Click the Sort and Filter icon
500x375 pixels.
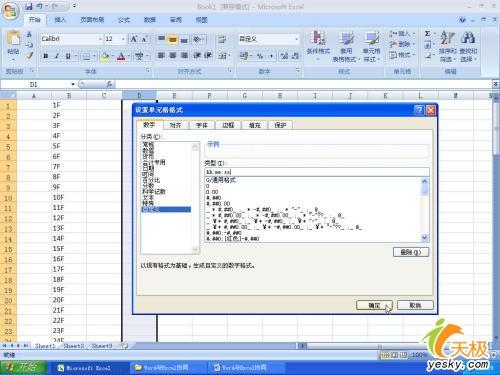[447, 37]
